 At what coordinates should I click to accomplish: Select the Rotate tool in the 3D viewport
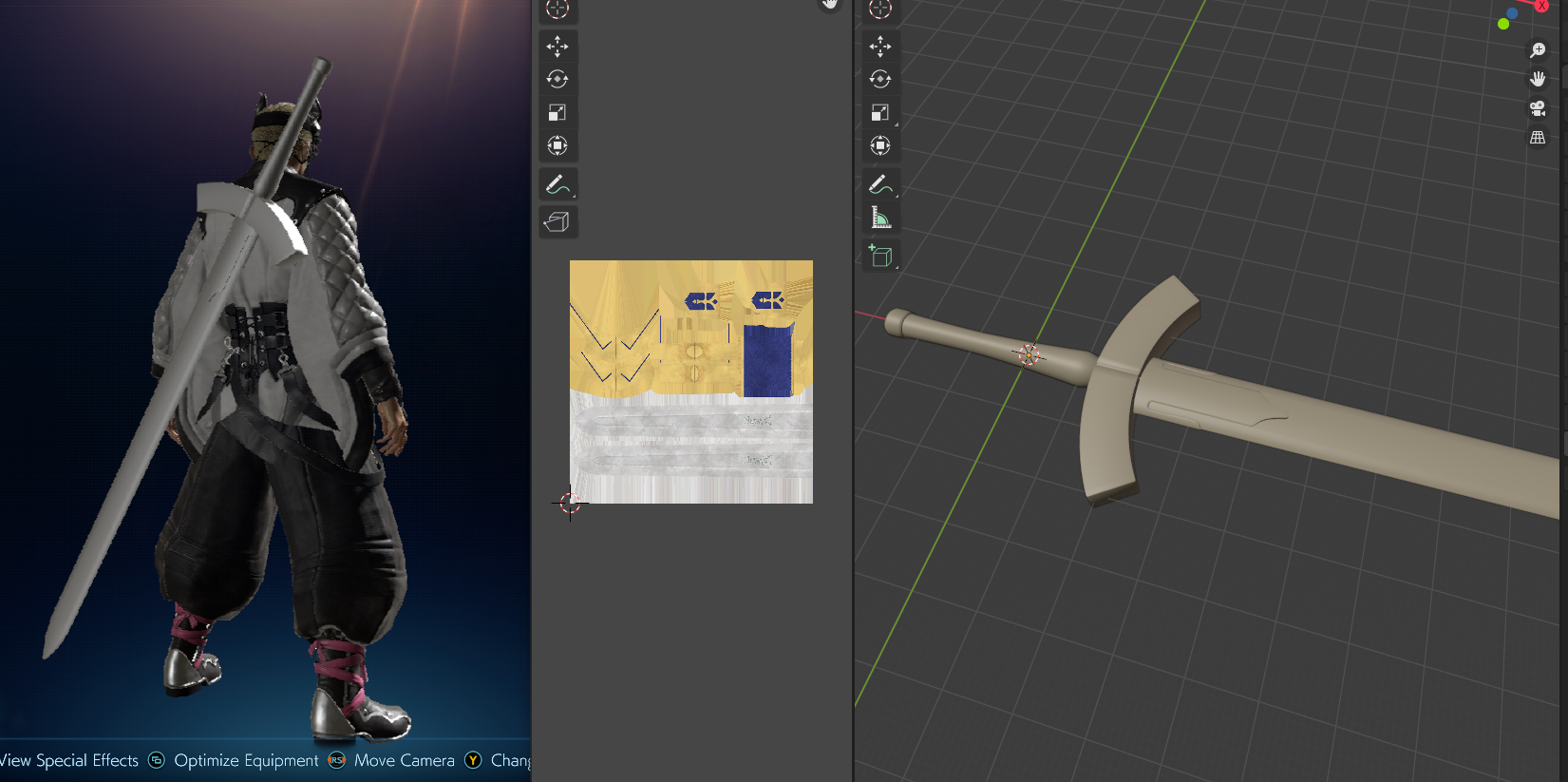point(880,79)
